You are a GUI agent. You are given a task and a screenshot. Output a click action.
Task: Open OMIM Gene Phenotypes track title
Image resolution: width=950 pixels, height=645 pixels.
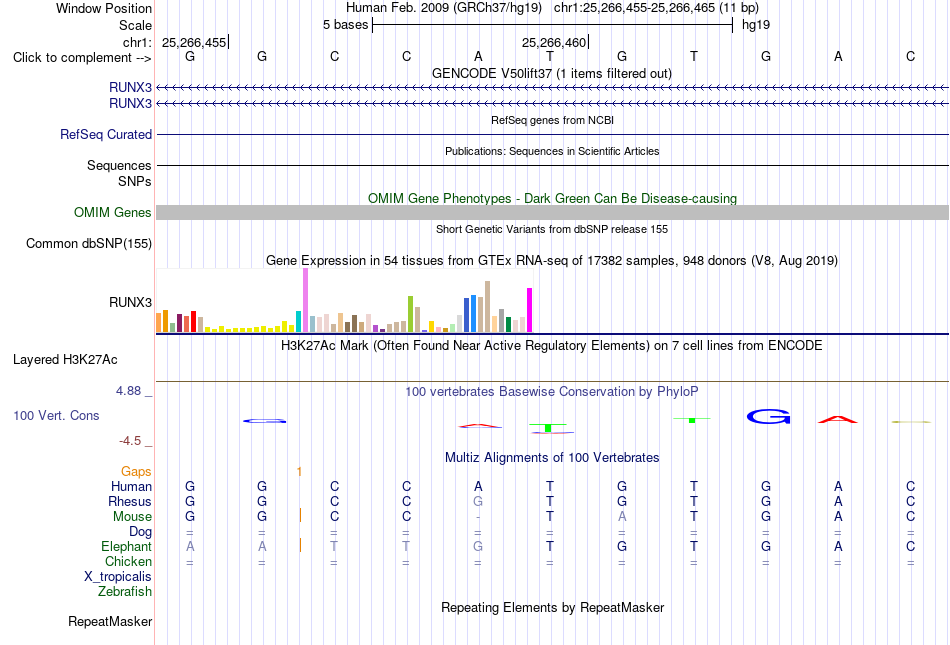(552, 199)
